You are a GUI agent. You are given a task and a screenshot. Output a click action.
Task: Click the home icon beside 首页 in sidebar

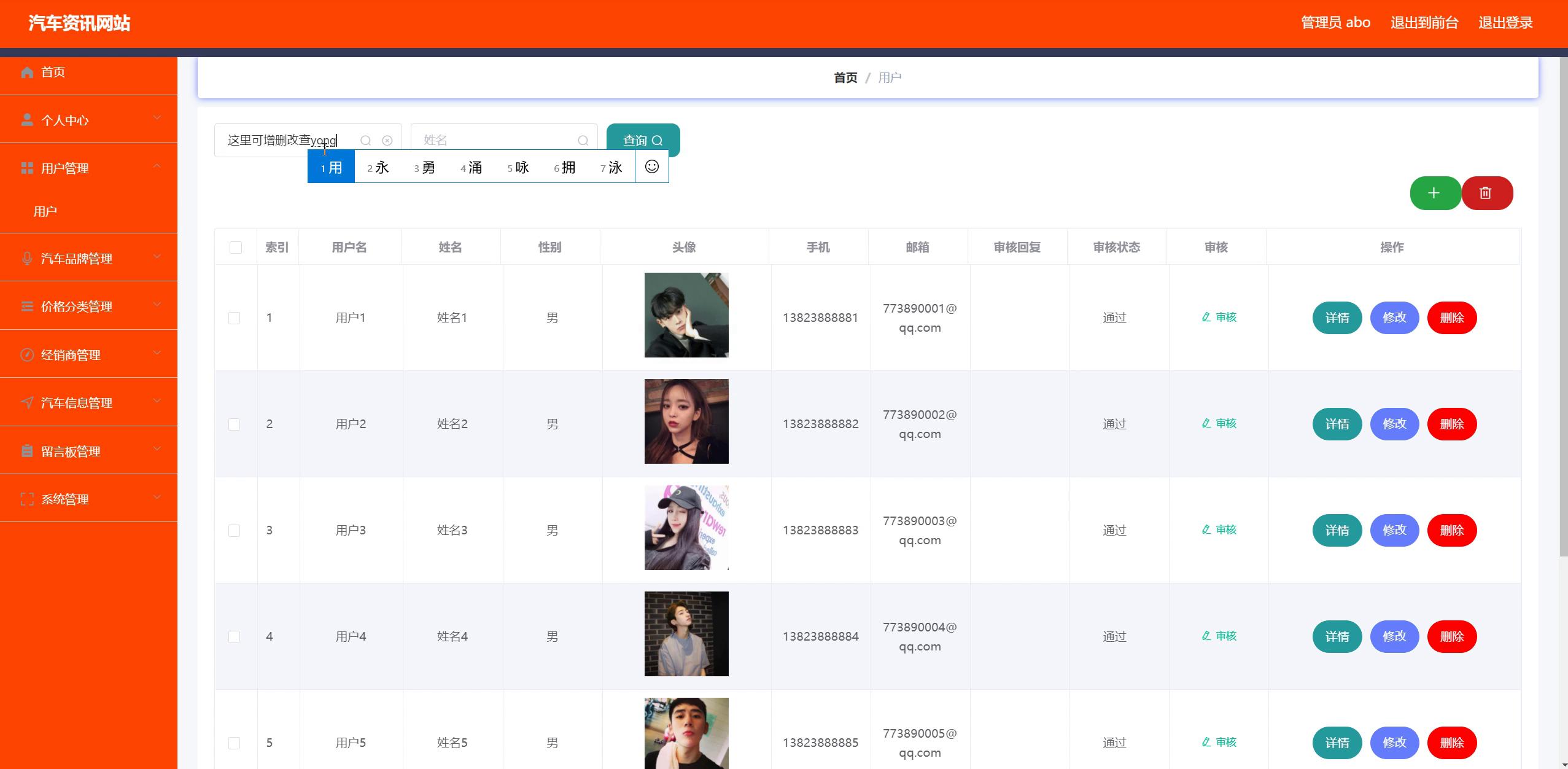[27, 72]
